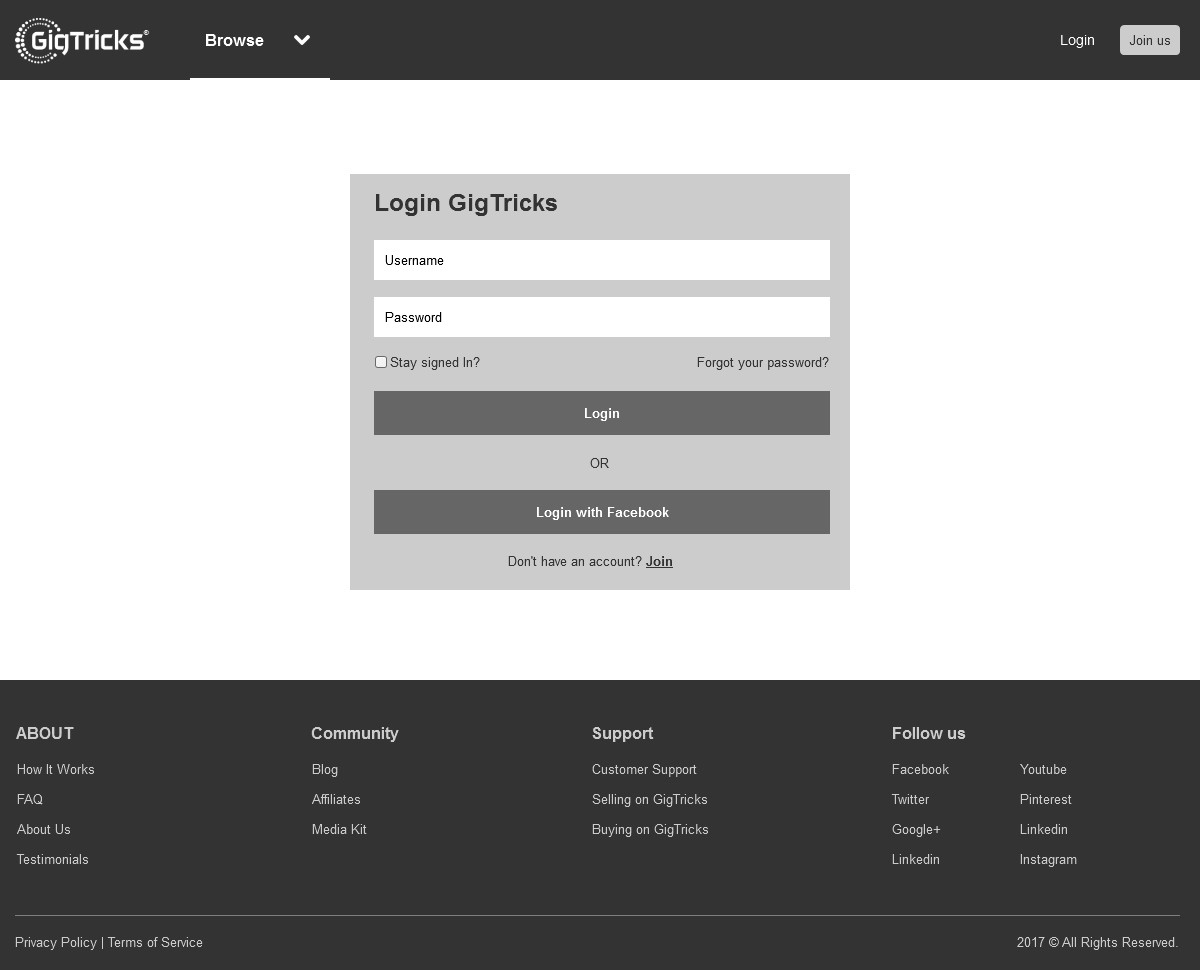Choose Login with Facebook
This screenshot has height=970, width=1200.
click(601, 512)
